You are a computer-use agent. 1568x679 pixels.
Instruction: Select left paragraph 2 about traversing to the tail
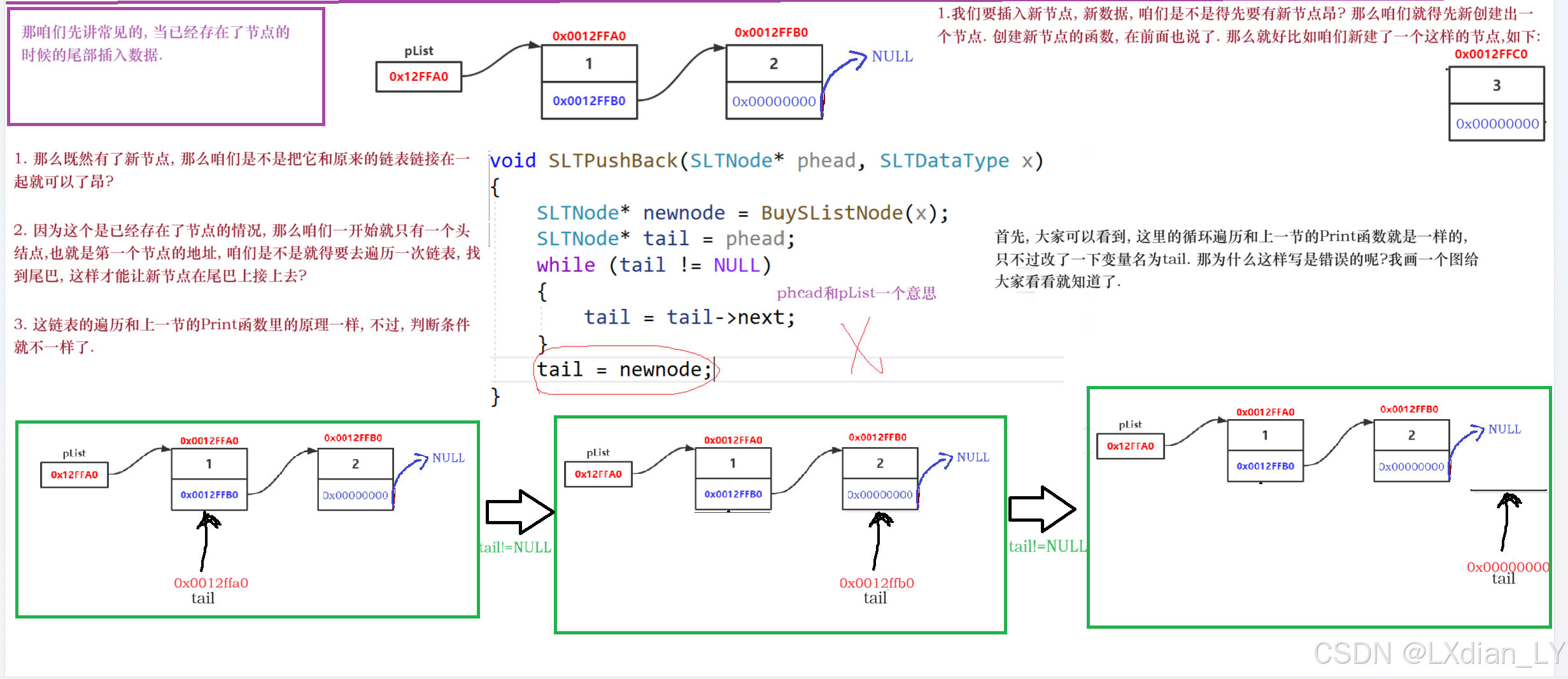(247, 253)
